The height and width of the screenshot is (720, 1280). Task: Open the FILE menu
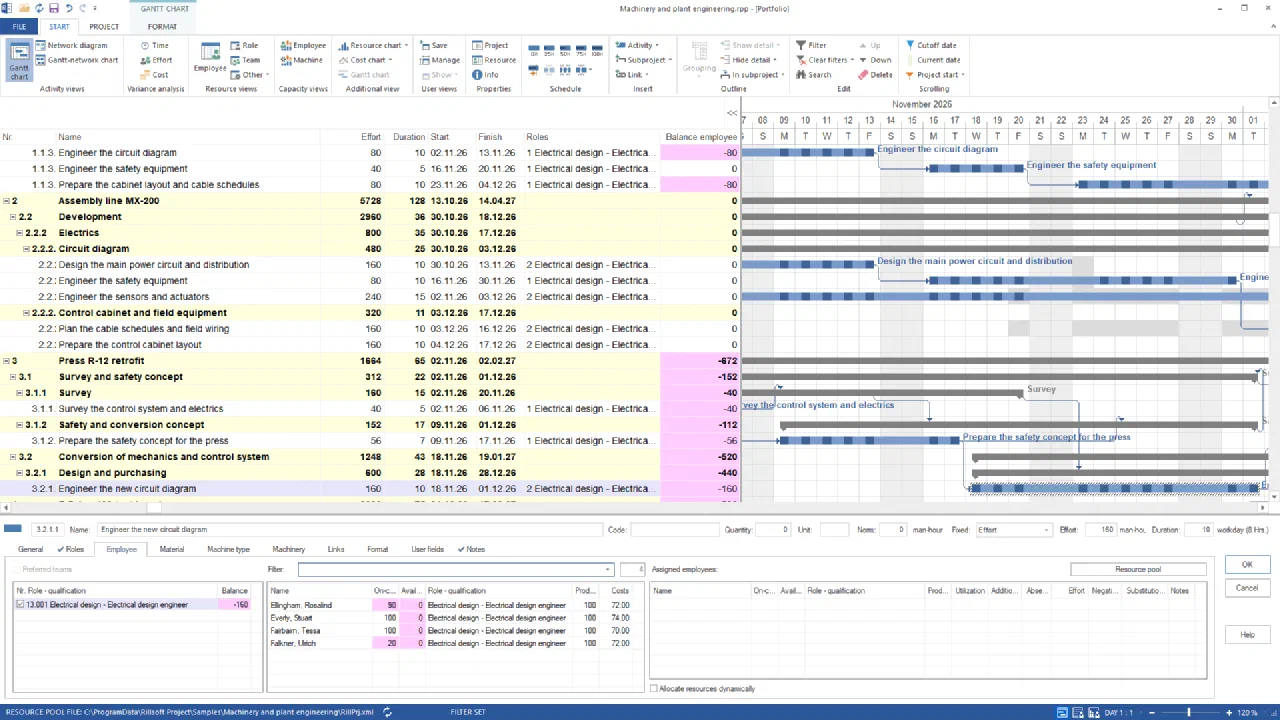pyautogui.click(x=19, y=27)
